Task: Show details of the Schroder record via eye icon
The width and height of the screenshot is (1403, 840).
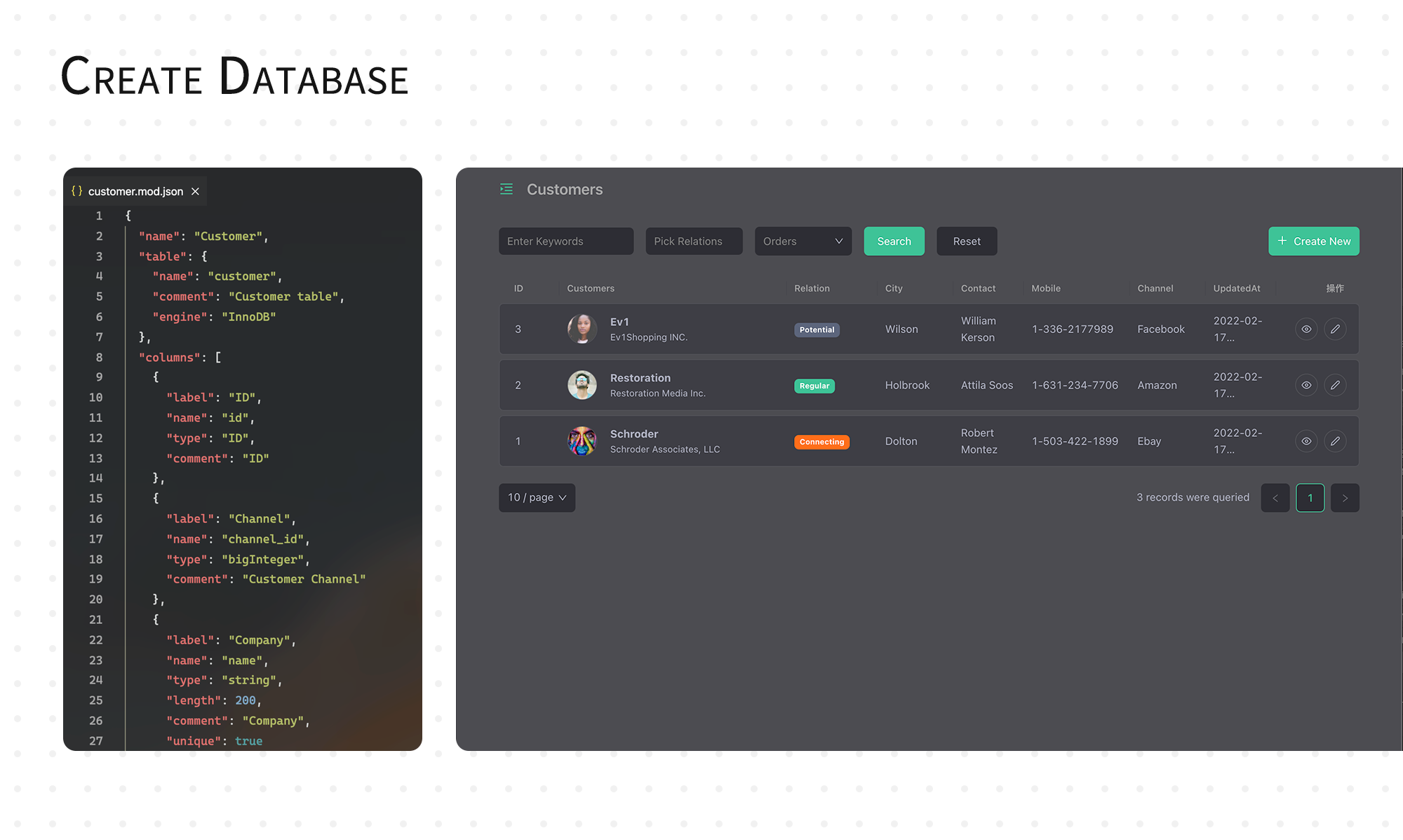Action: point(1306,441)
